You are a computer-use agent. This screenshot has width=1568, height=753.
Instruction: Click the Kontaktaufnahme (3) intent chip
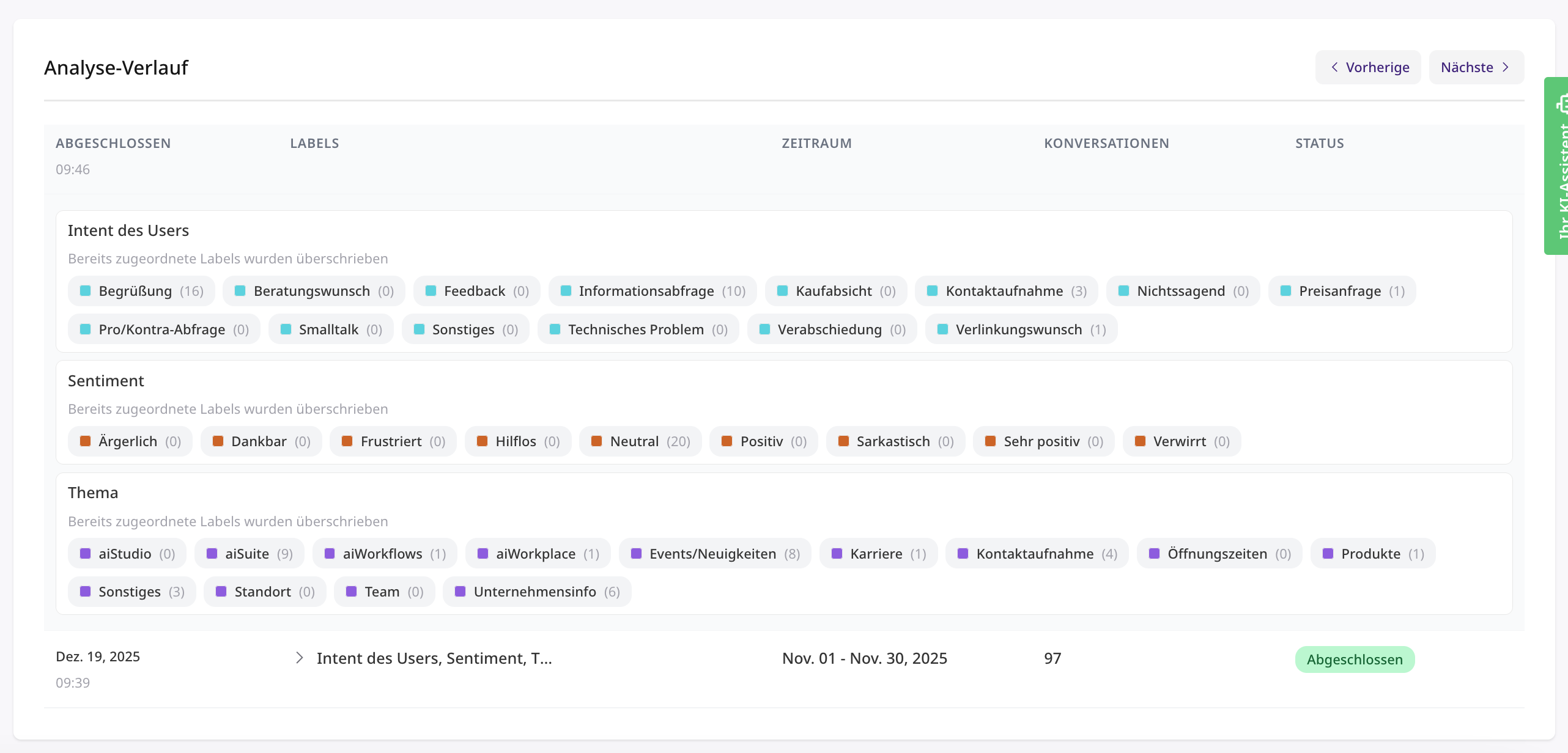pyautogui.click(x=1006, y=291)
